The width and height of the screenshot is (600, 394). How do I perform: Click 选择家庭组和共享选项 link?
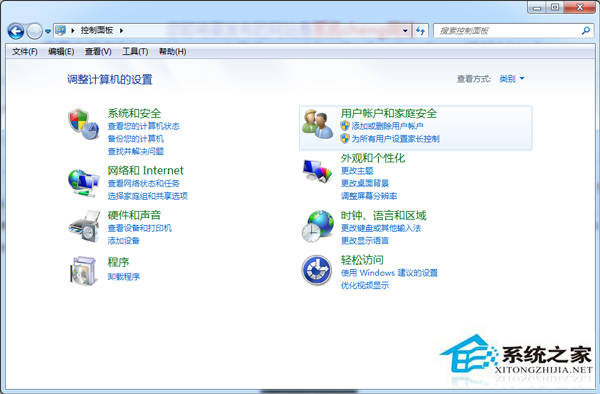click(x=148, y=196)
